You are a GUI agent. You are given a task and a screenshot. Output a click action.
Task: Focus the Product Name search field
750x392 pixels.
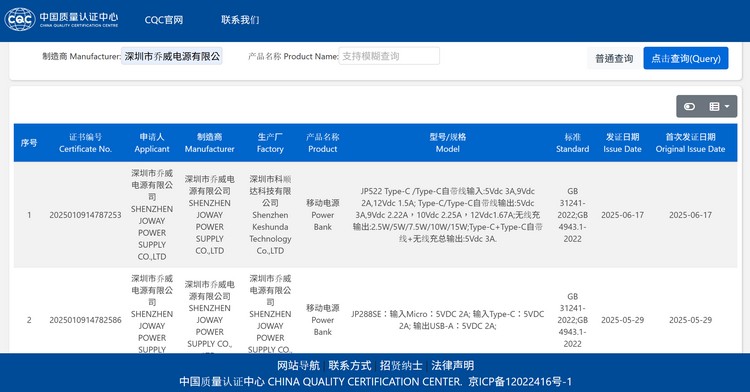tap(389, 56)
